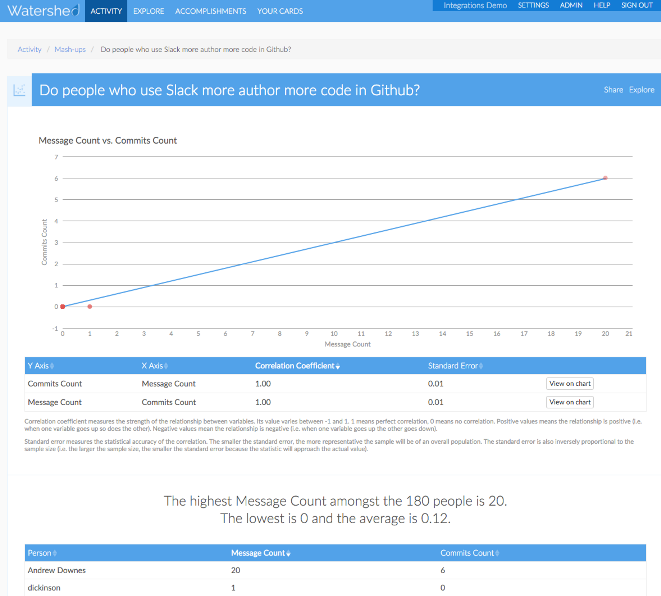This screenshot has height=596, width=661.
Task: View on chart for Message Count row
Action: pyautogui.click(x=570, y=402)
